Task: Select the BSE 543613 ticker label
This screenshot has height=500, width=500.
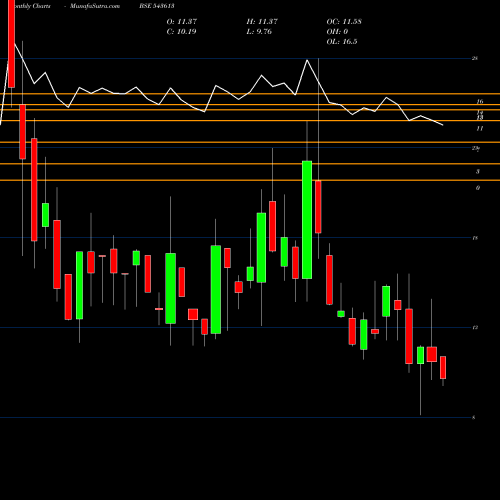Action: pos(157,6)
